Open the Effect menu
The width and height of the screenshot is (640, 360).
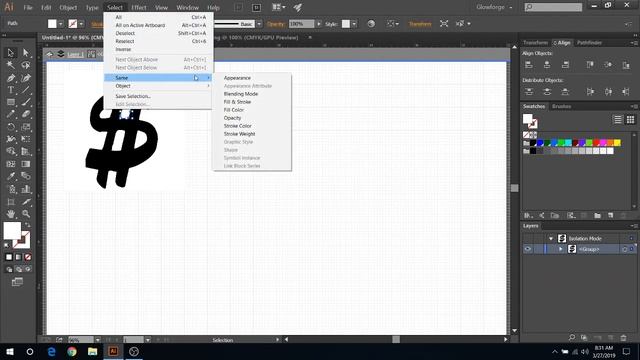[x=139, y=7]
